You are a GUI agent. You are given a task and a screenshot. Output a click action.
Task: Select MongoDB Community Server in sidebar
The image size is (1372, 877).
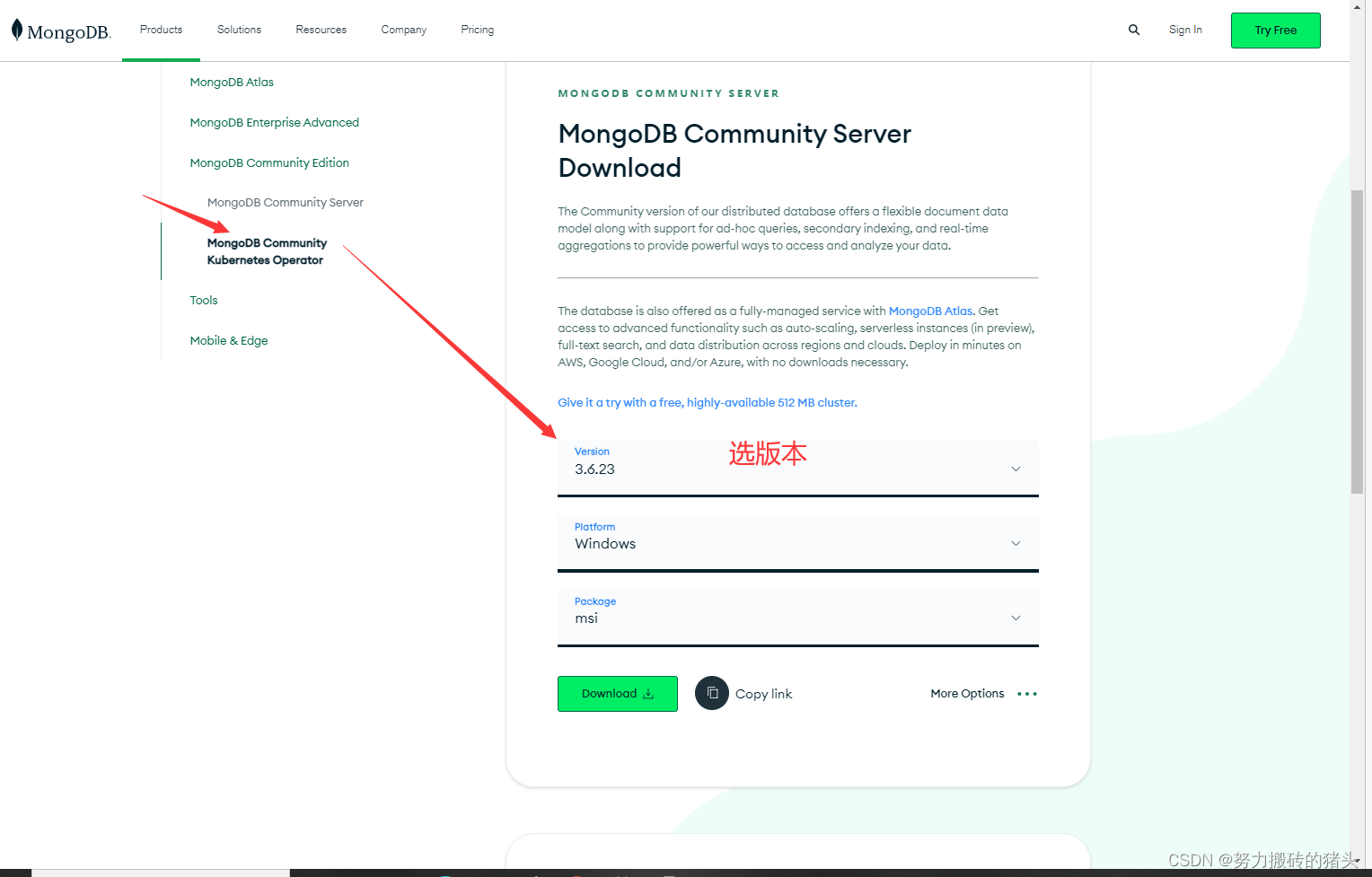[285, 202]
